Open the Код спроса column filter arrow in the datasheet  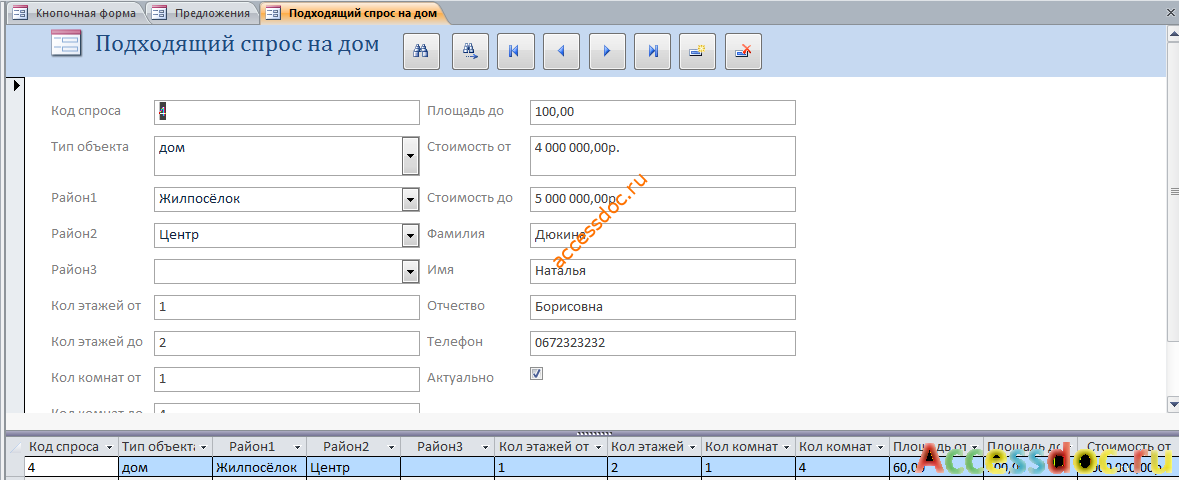coord(110,447)
